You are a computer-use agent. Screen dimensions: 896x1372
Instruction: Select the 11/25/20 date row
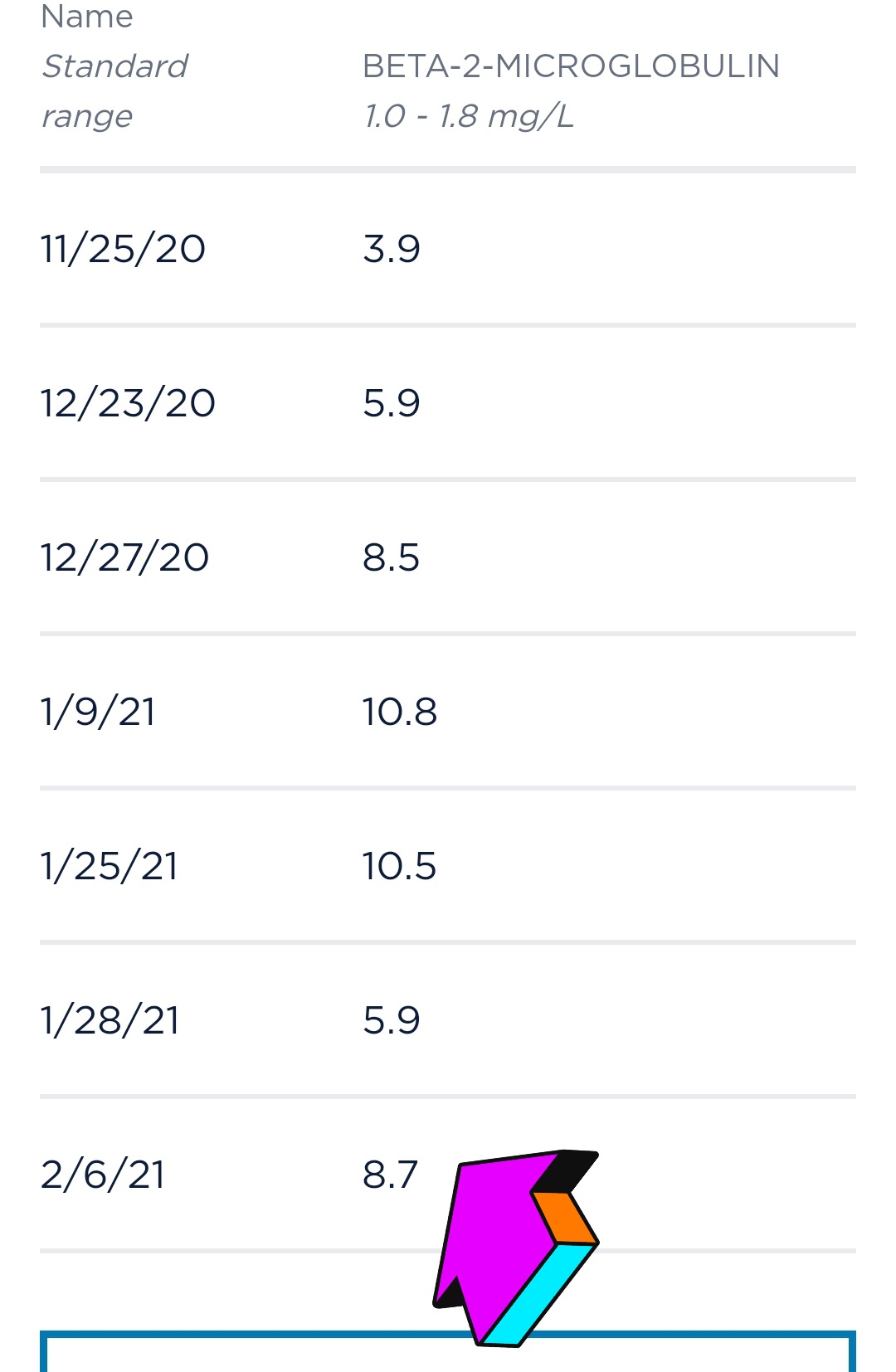(x=123, y=249)
